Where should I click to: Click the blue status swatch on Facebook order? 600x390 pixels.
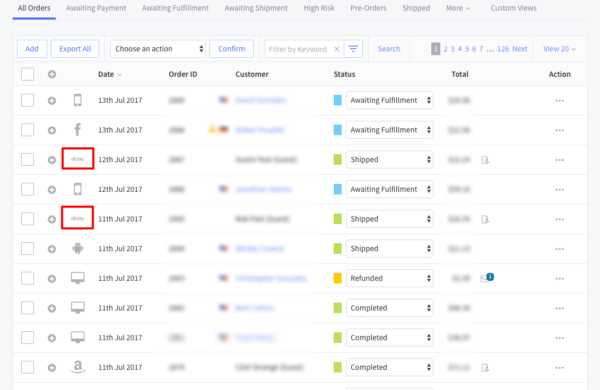point(338,130)
